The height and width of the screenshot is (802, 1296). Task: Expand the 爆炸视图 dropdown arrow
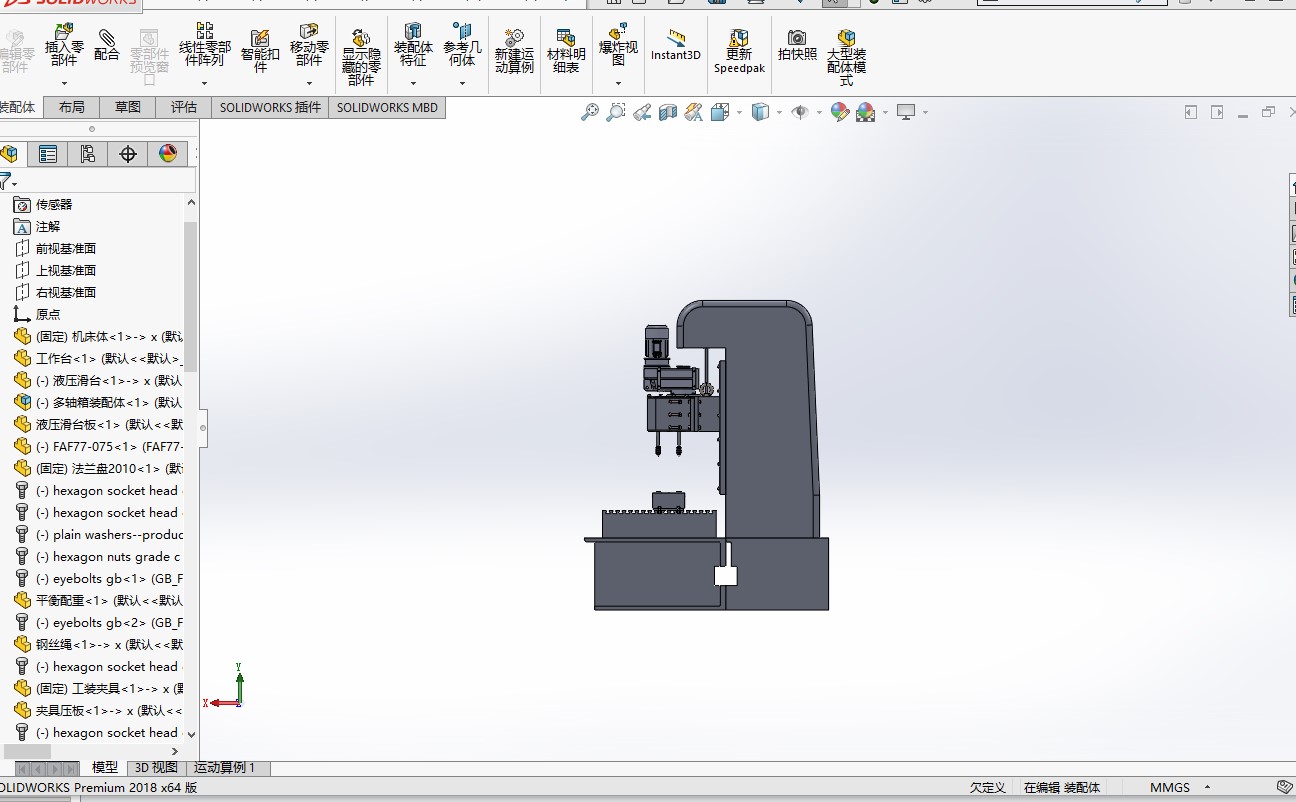point(618,83)
